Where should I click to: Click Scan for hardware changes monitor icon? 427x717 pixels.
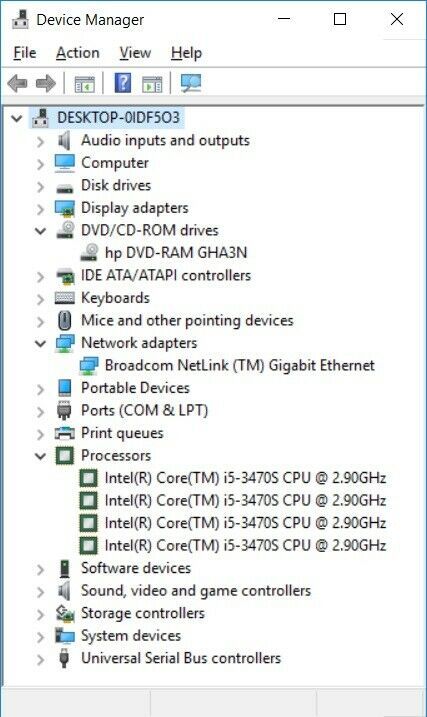tap(191, 83)
